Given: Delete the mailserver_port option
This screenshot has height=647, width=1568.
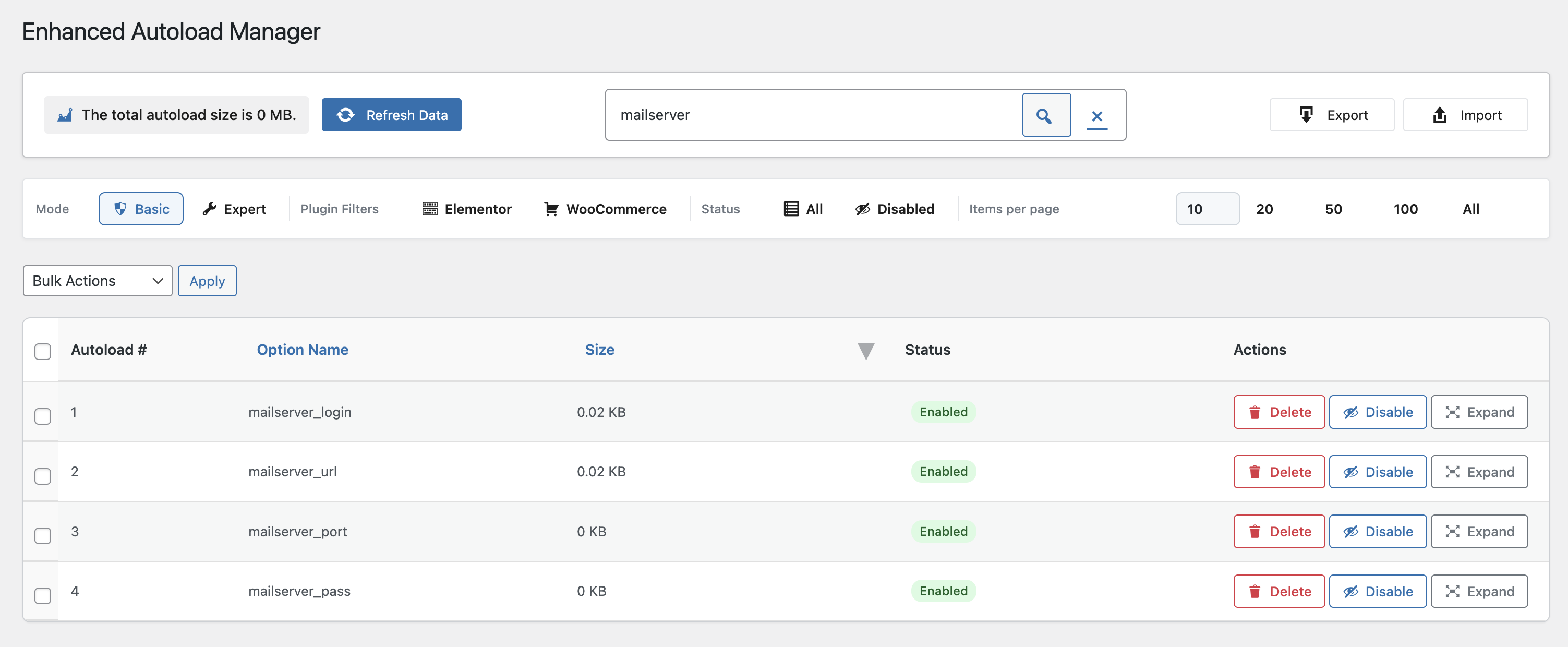Looking at the screenshot, I should [x=1279, y=531].
